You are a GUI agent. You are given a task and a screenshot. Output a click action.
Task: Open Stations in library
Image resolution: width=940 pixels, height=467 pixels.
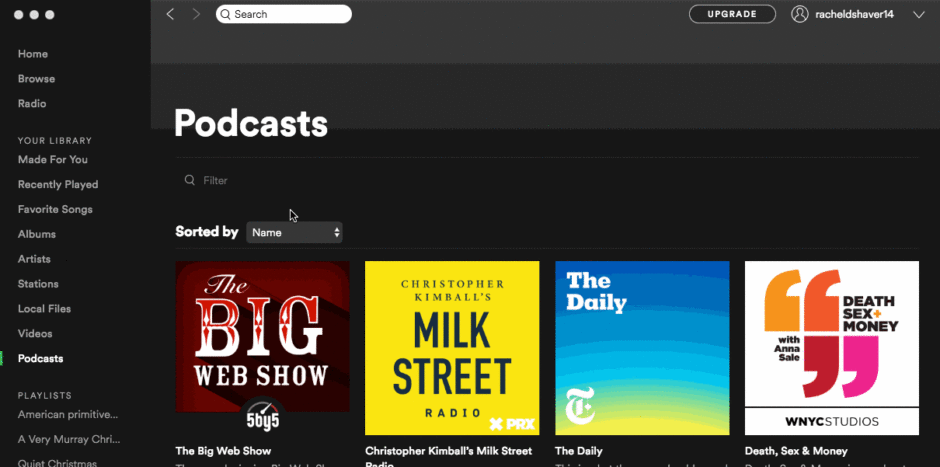pos(38,284)
